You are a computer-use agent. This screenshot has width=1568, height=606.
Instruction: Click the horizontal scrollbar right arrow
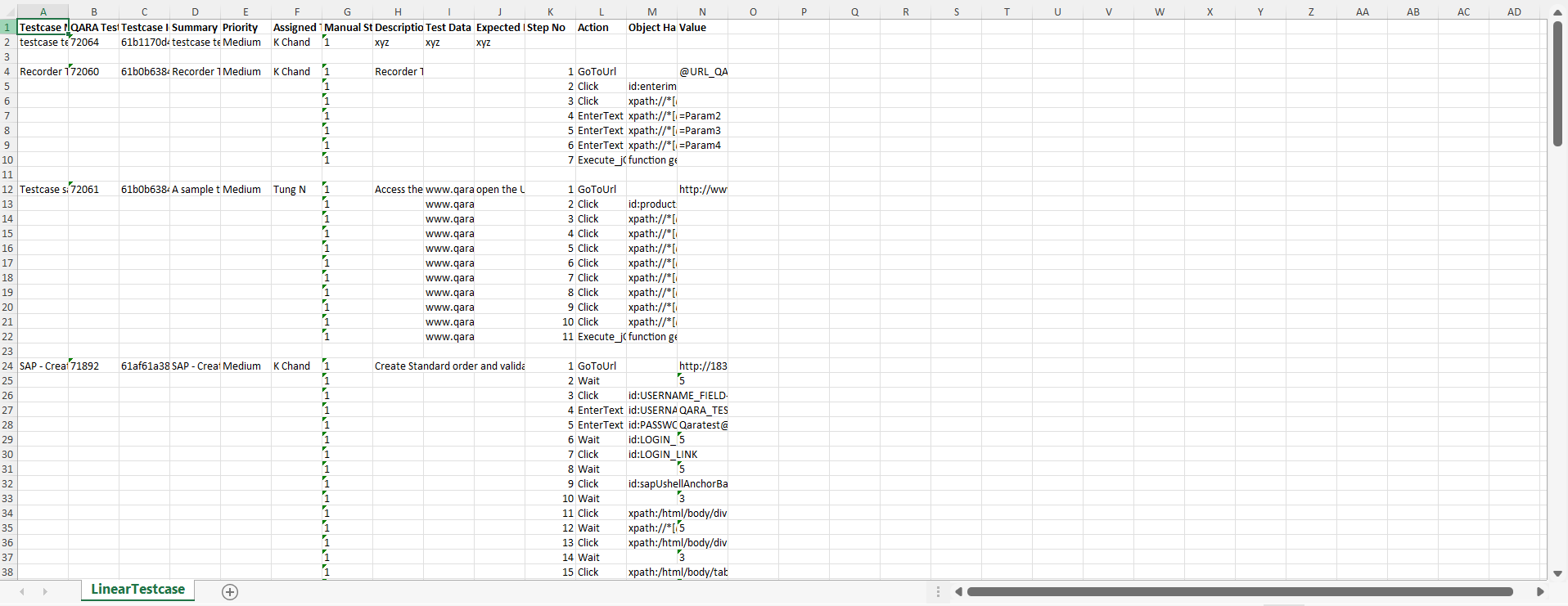tap(1540, 591)
